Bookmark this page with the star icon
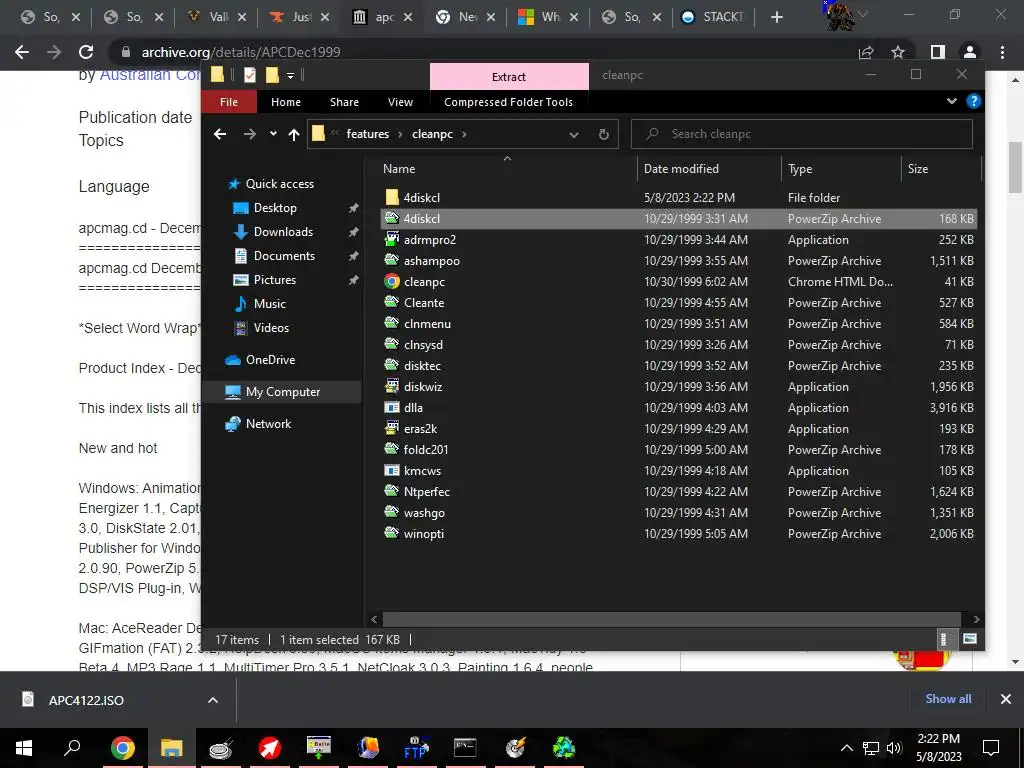The width and height of the screenshot is (1024, 768). tap(898, 52)
